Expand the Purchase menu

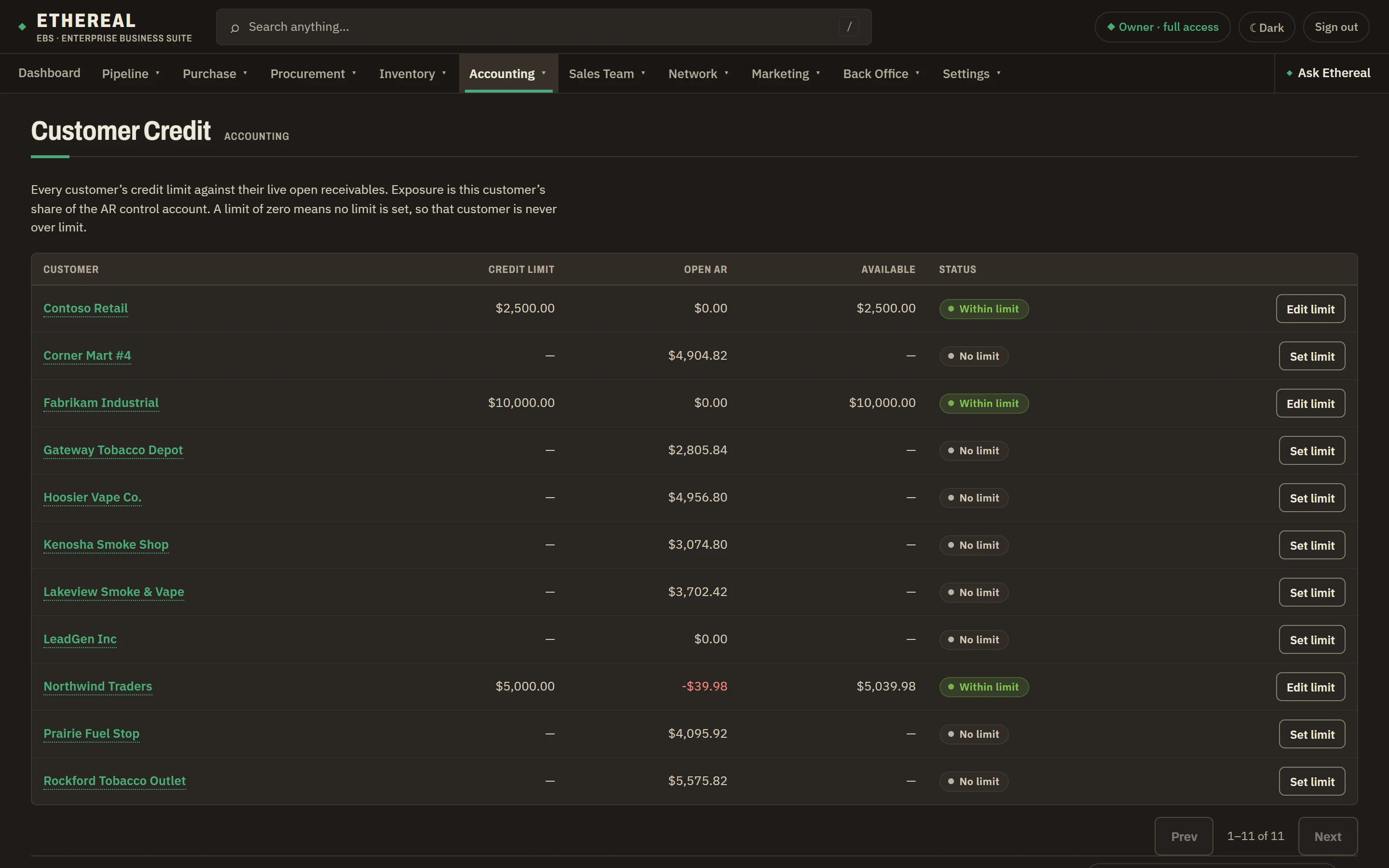click(x=215, y=73)
